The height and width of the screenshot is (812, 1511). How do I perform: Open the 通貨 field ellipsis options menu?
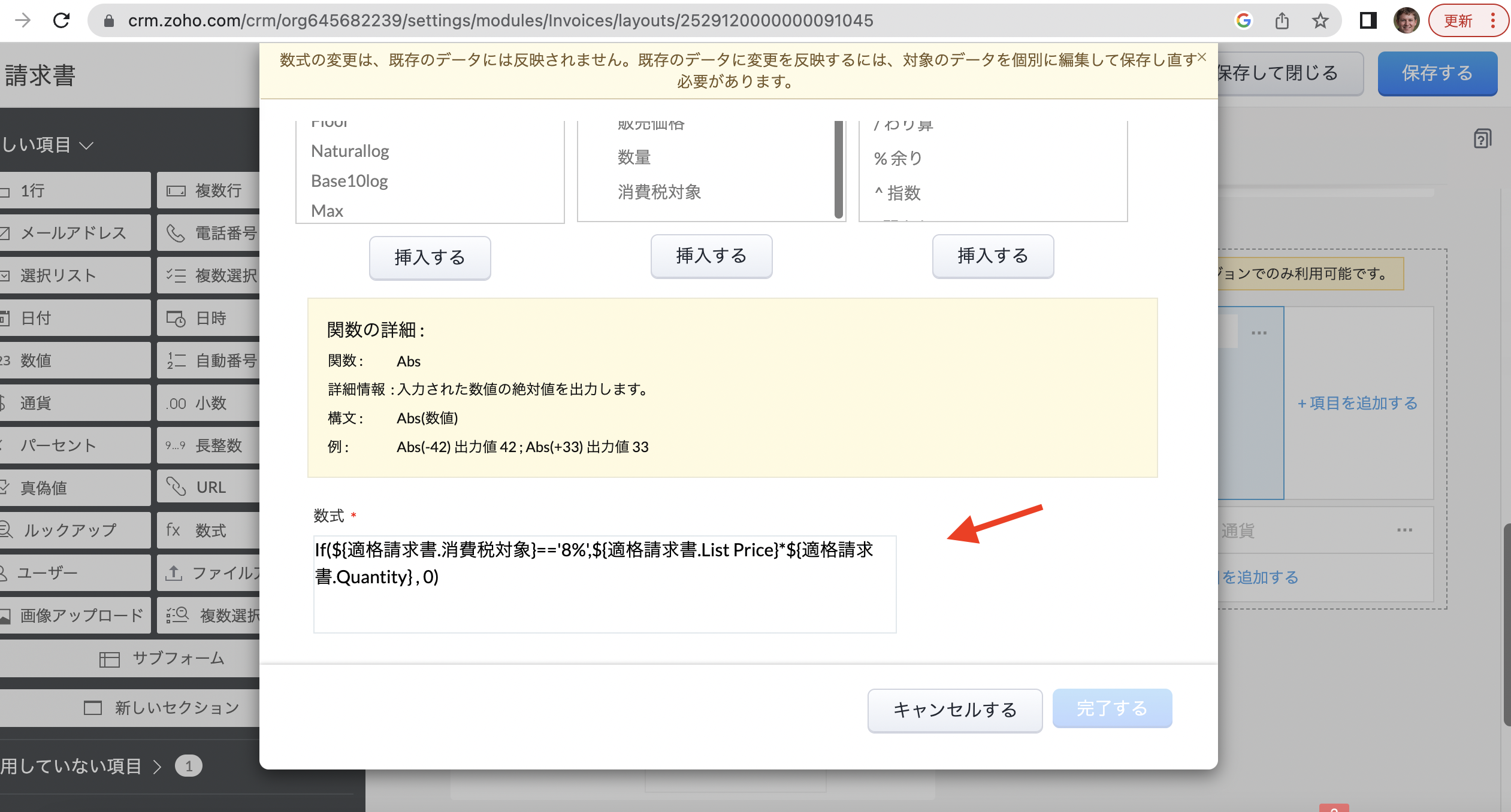1404,530
